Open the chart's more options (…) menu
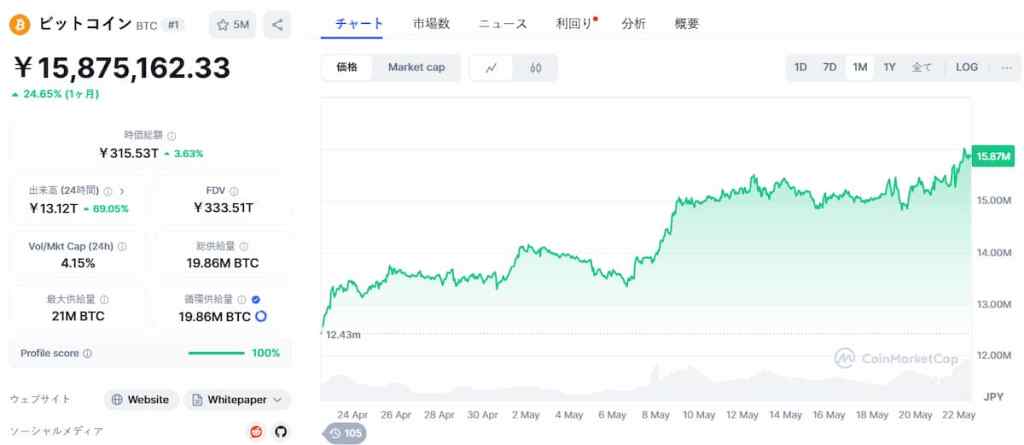Viewport: 1024px width, 445px height. click(x=1005, y=67)
